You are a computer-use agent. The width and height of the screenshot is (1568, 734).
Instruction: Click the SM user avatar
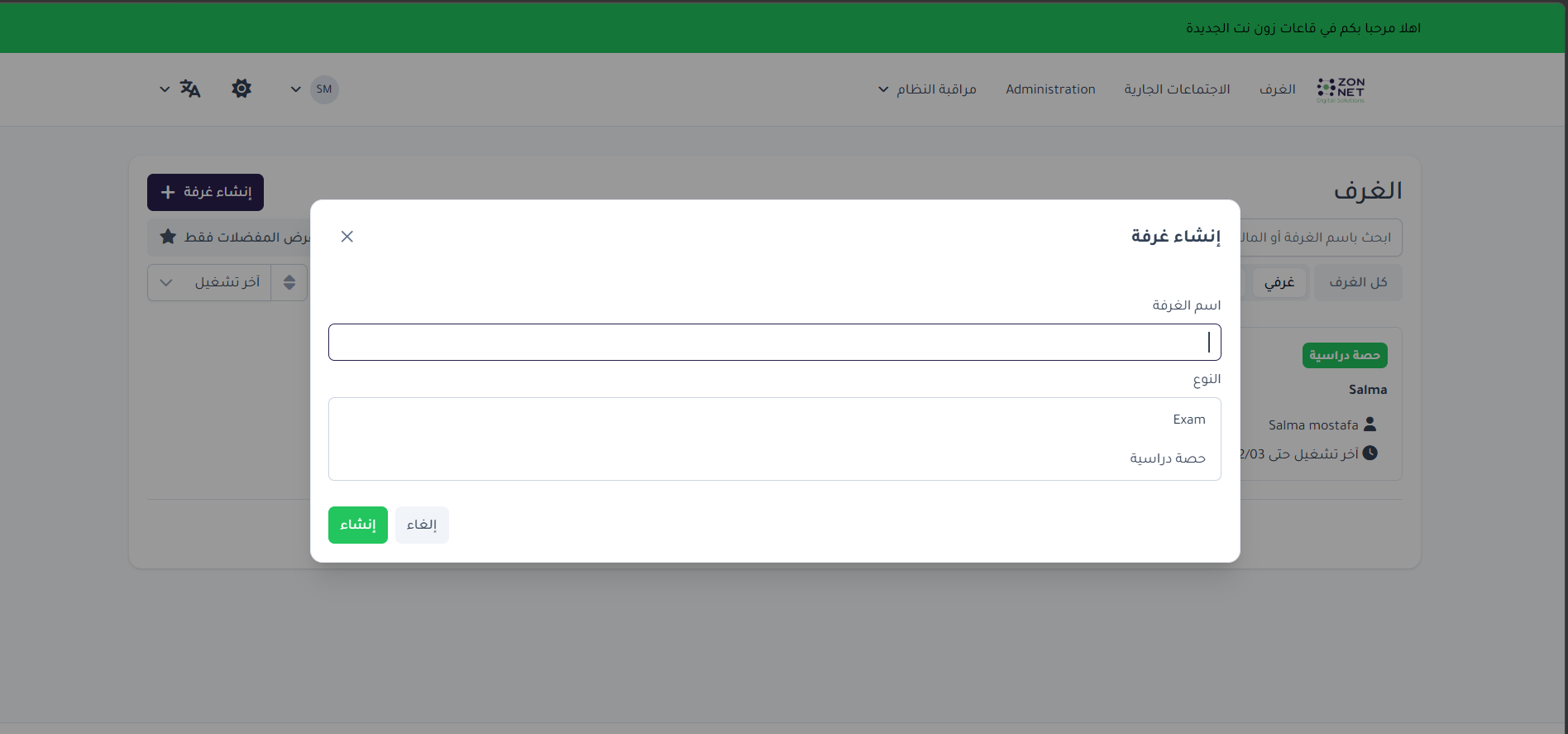click(324, 89)
